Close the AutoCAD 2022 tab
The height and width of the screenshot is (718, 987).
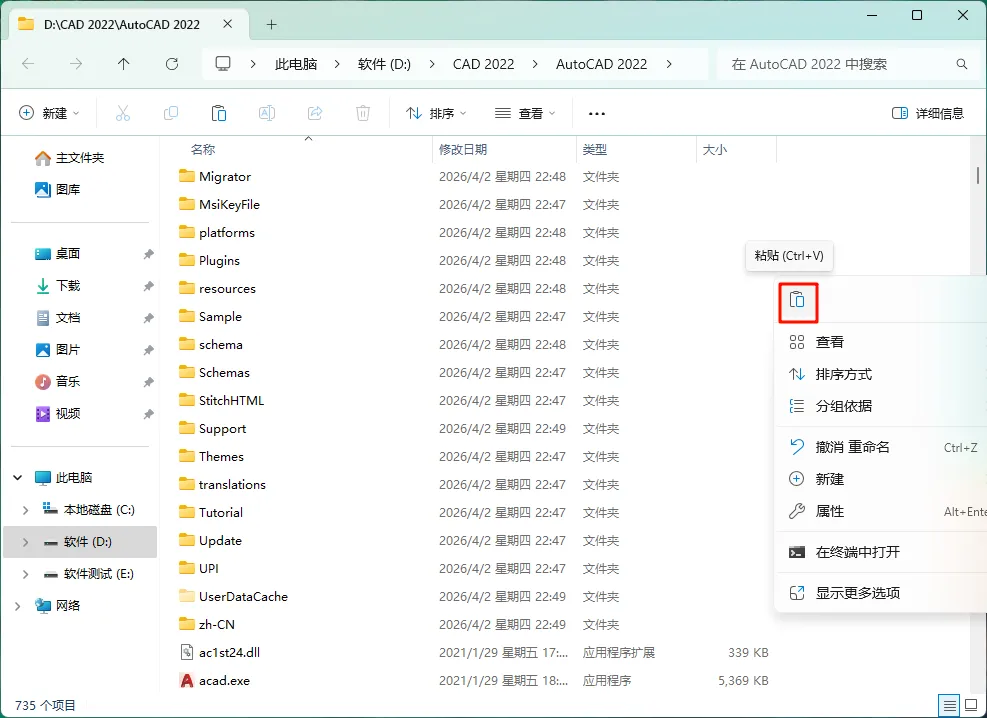[228, 24]
